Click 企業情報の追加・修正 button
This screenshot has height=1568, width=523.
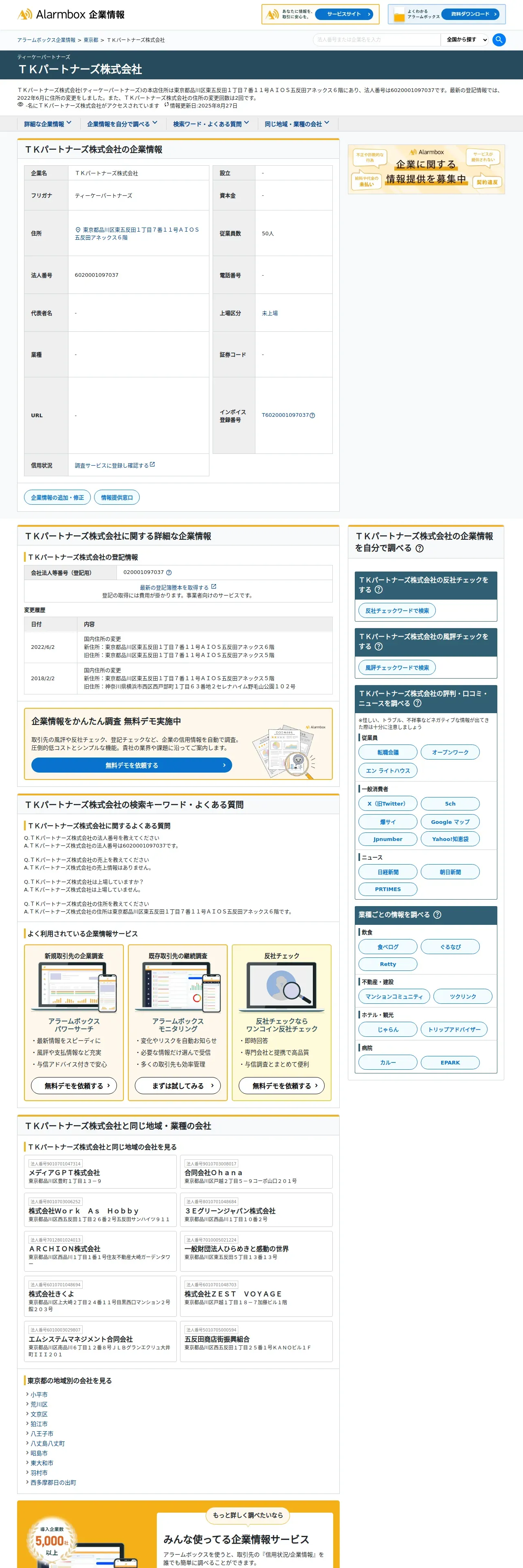click(57, 497)
